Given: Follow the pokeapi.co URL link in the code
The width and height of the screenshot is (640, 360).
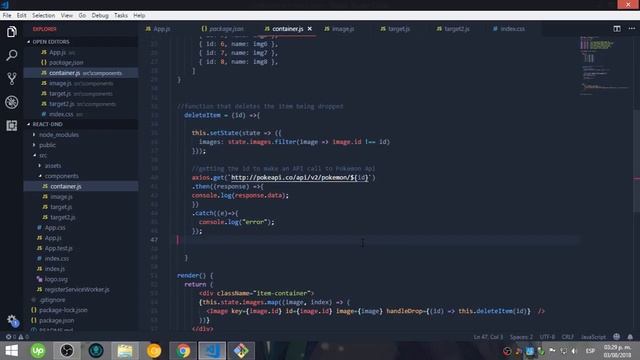Looking at the screenshot, I should click(300, 178).
